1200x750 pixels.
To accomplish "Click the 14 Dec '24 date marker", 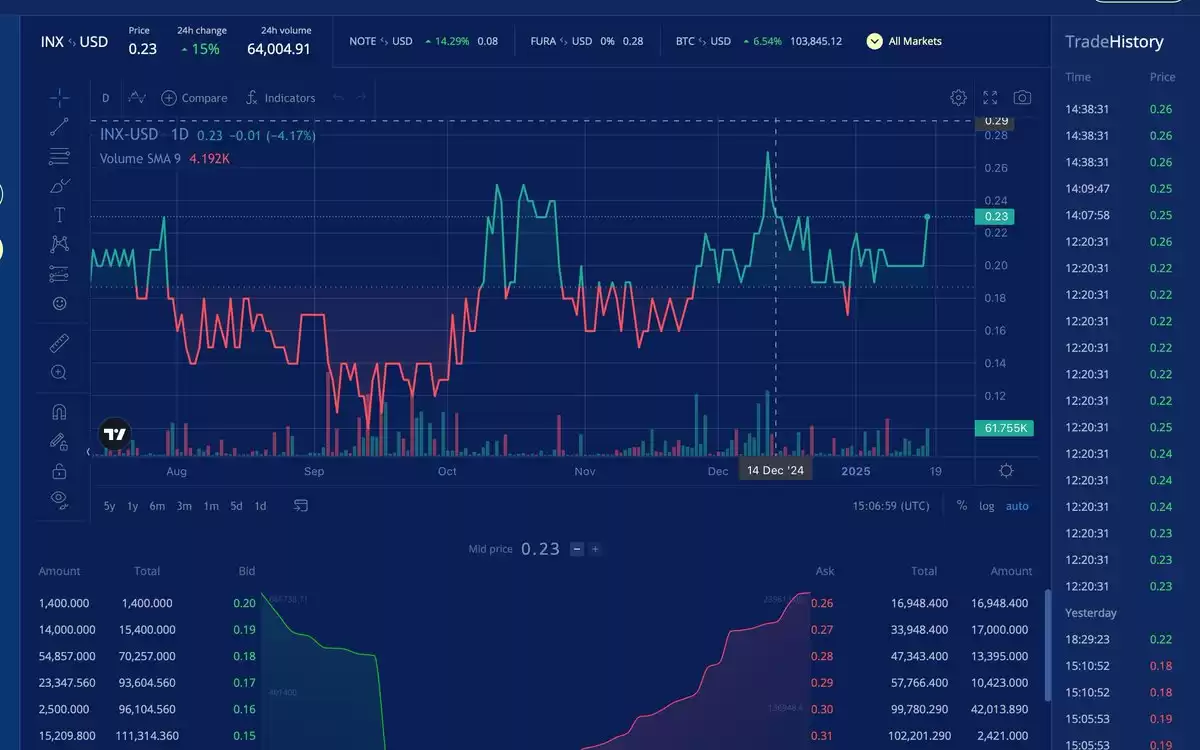I will [x=776, y=470].
